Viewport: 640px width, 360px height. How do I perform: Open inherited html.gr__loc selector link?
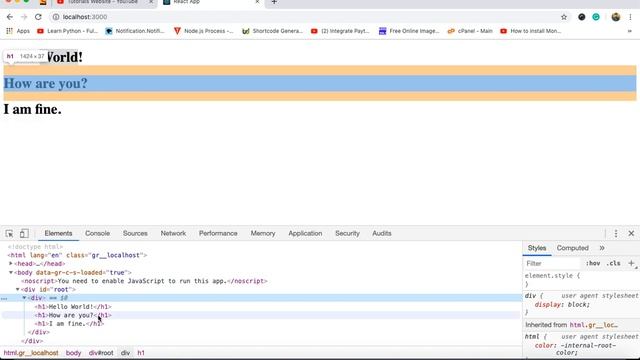593,325
